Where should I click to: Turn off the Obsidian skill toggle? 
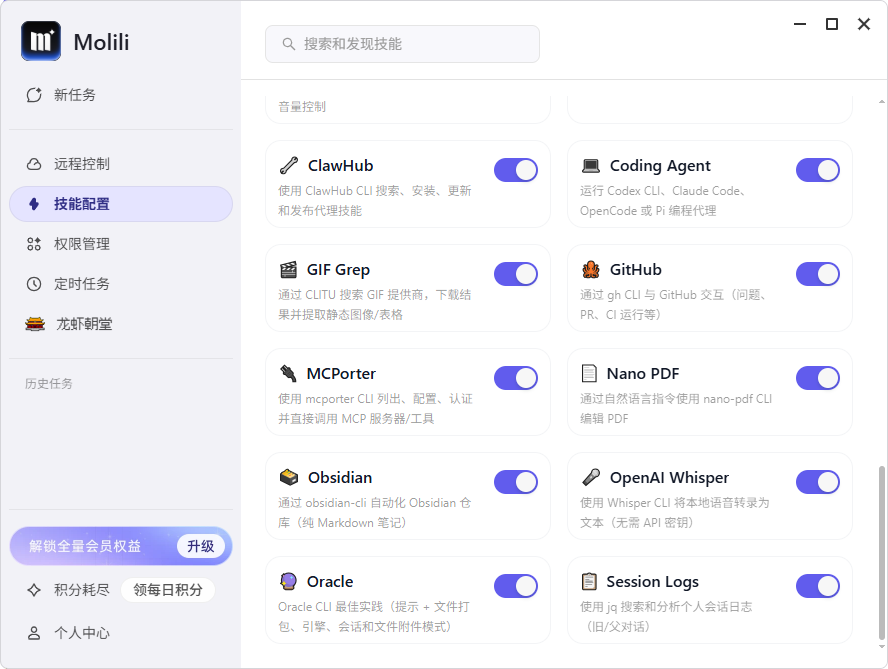[x=516, y=482]
